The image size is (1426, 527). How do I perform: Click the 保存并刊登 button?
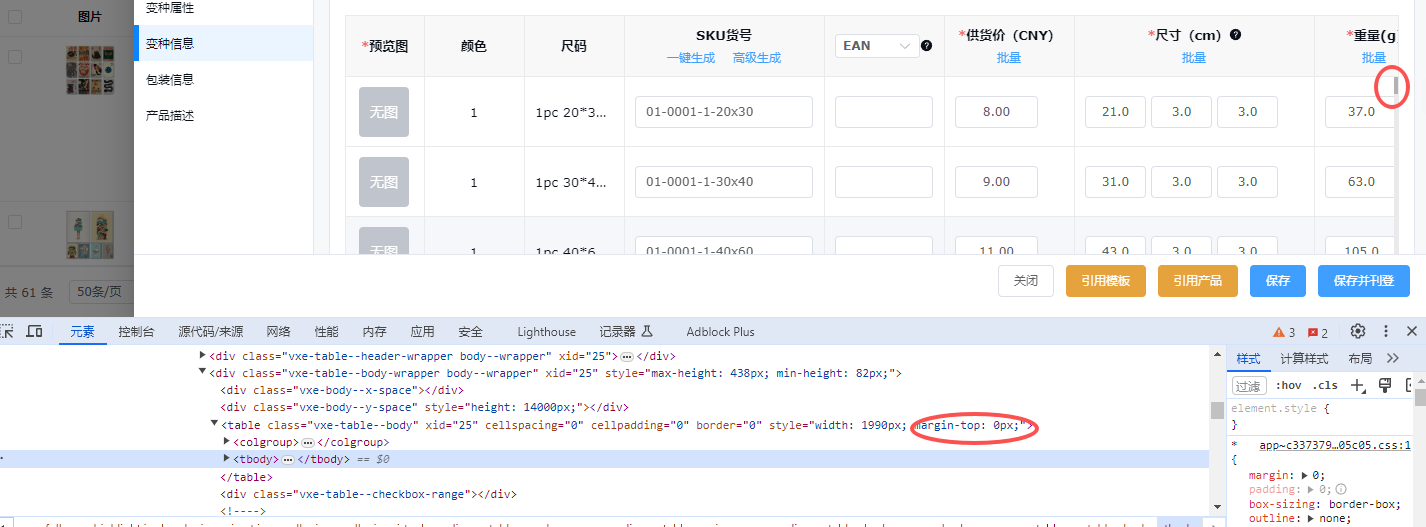[x=1363, y=281]
